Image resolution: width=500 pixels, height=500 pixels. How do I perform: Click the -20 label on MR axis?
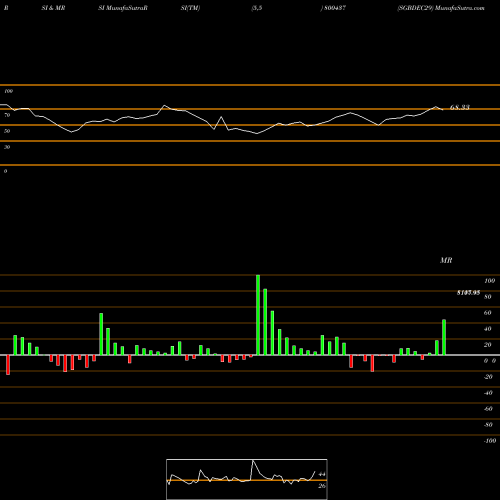488,377
